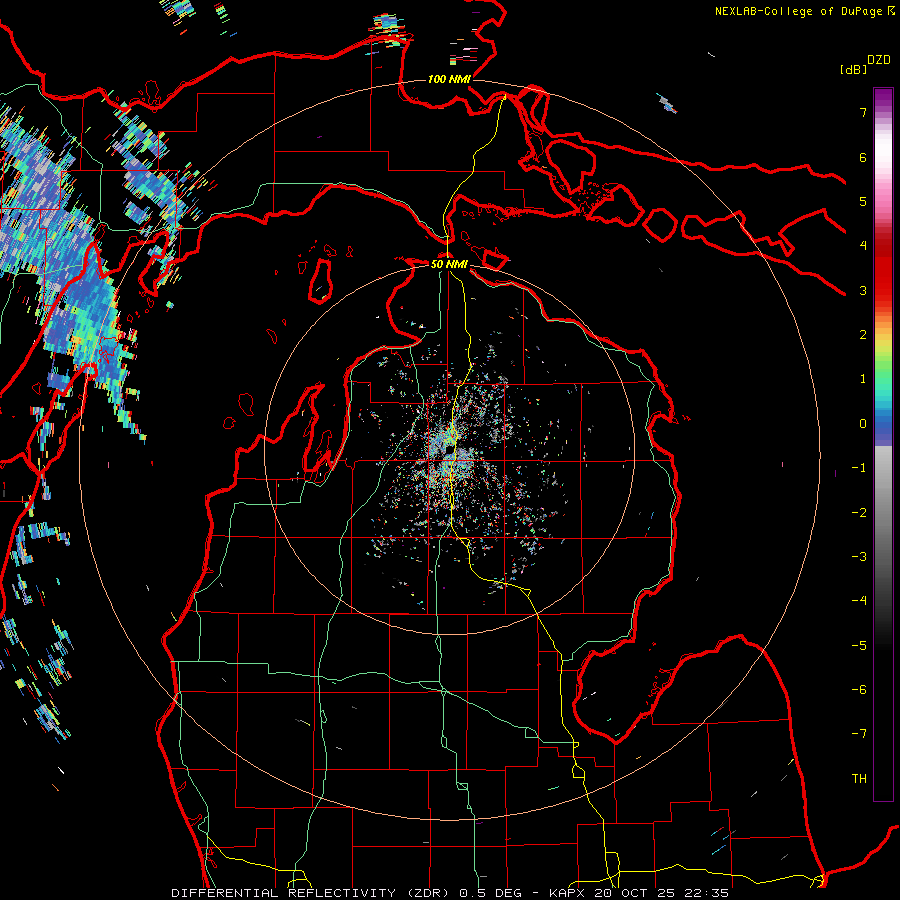Viewport: 900px width, 900px height.
Task: Click the 22:35 timestamp
Action: [x=707, y=893]
